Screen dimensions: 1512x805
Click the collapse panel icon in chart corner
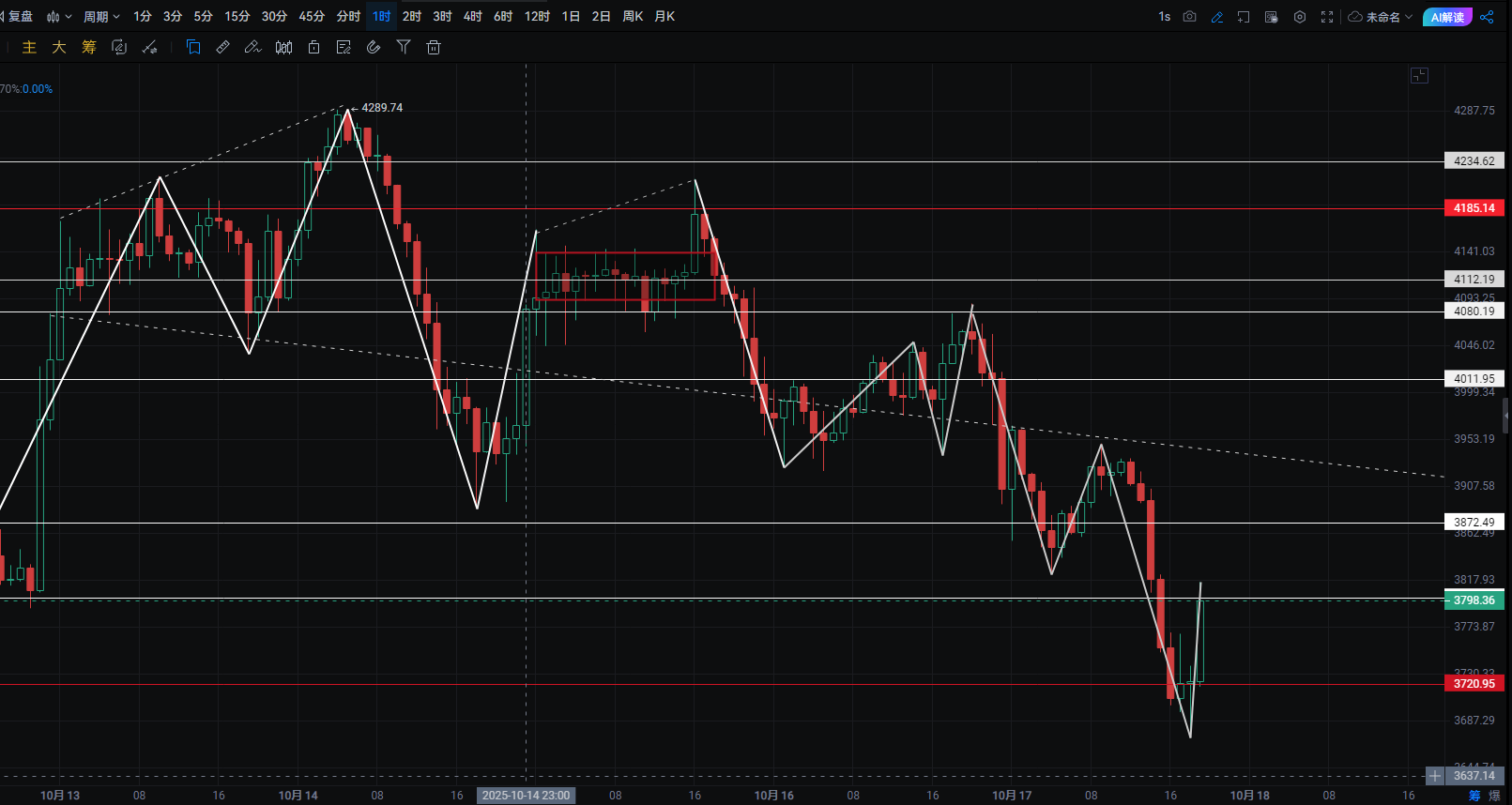(x=1419, y=75)
